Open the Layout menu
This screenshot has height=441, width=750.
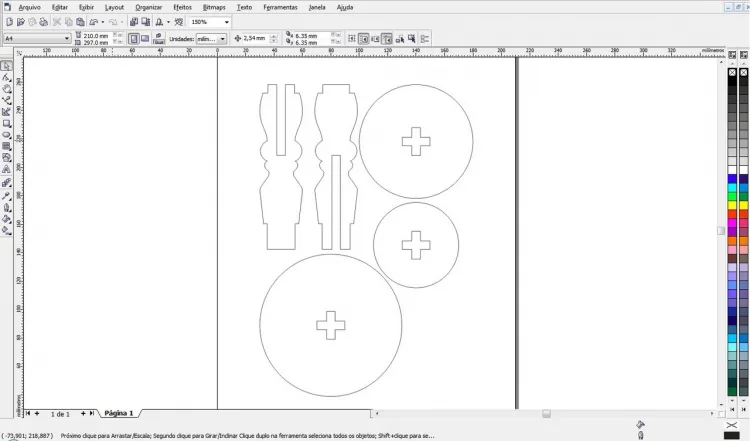click(x=114, y=7)
